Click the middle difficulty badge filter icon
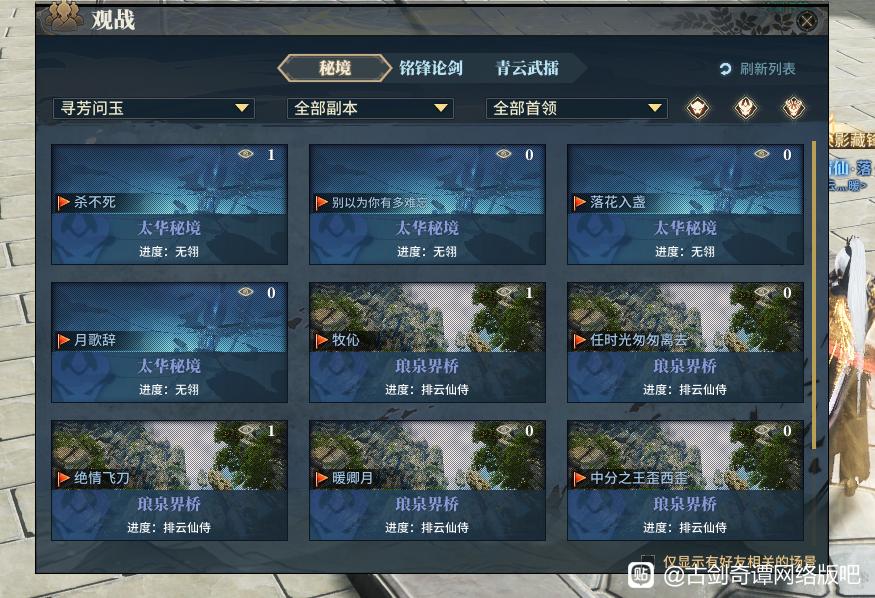Screen dimensions: 875x598 [x=746, y=108]
